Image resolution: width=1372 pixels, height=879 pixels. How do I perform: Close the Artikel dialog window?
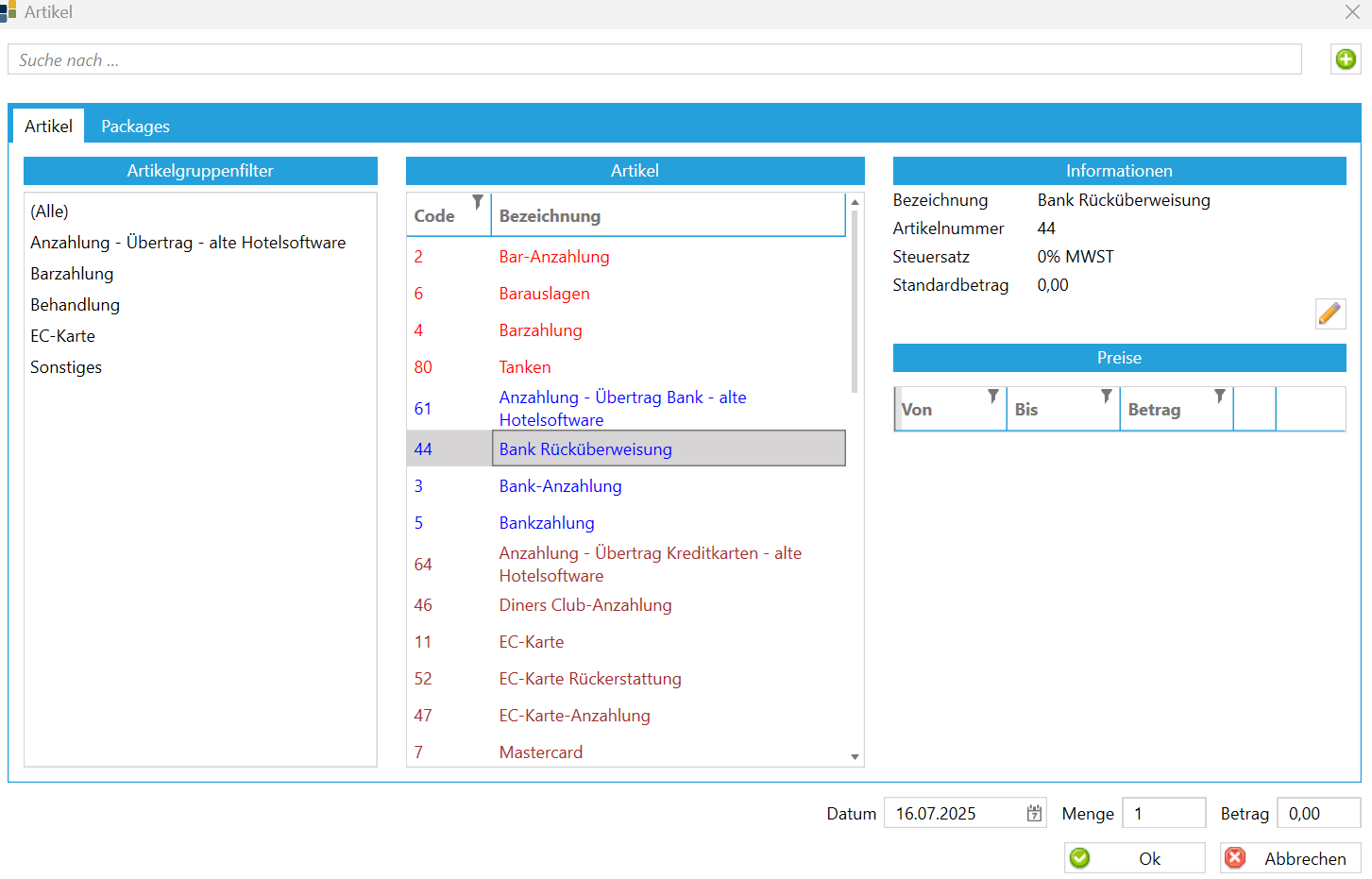click(x=1352, y=12)
